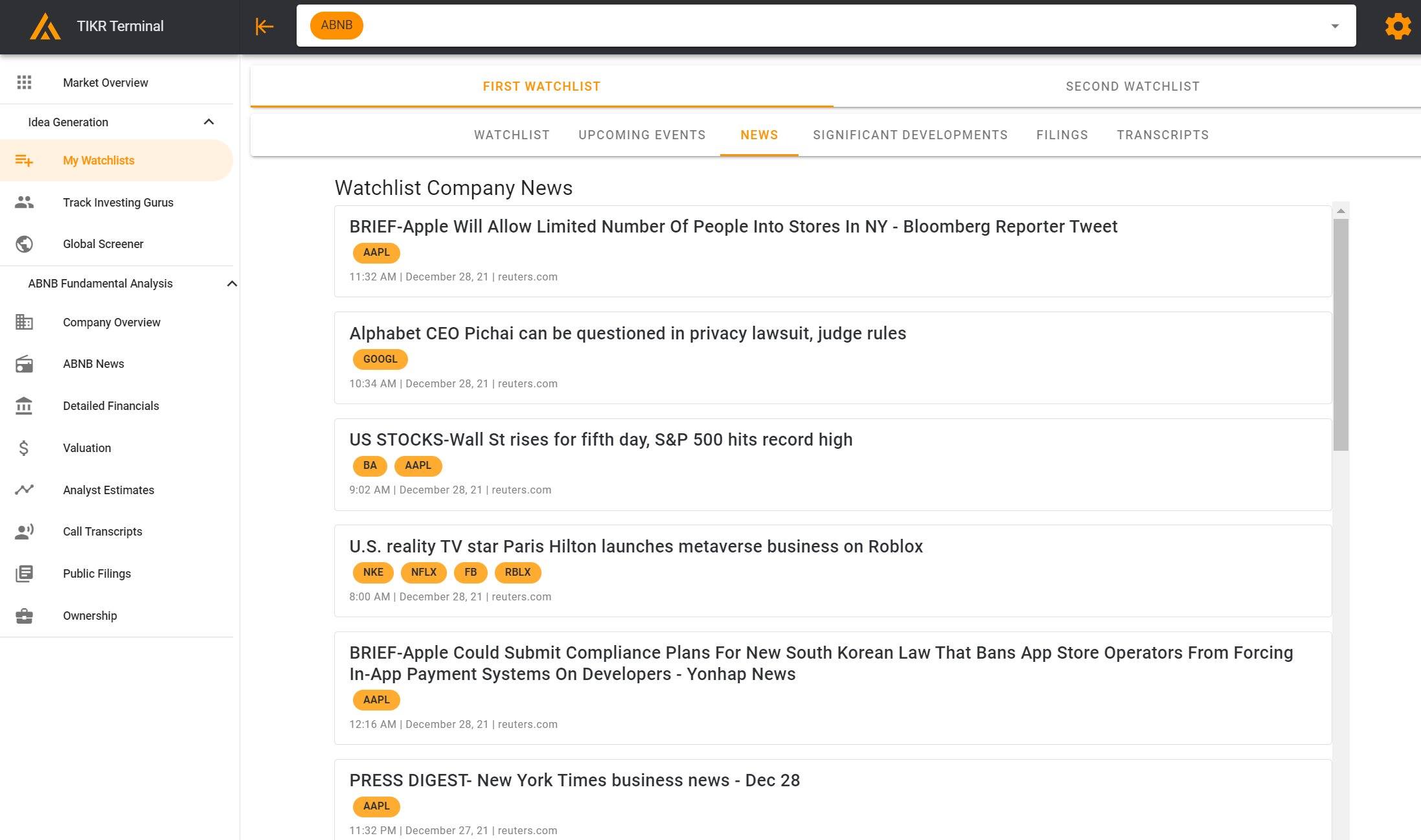The image size is (1421, 840).
Task: Open settings via the gear icon
Action: (1398, 27)
